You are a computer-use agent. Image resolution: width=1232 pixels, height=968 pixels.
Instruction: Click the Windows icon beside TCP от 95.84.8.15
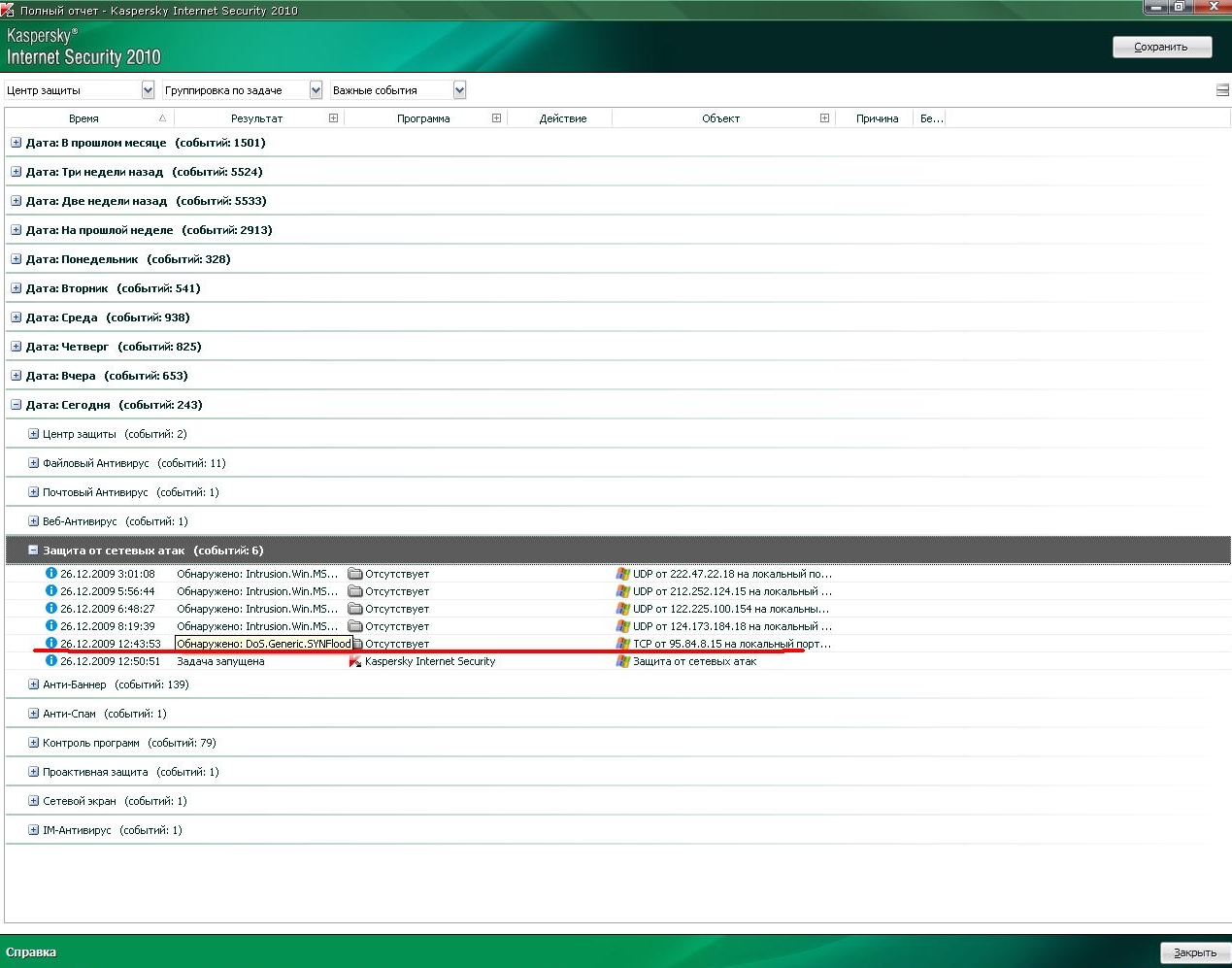pos(623,644)
